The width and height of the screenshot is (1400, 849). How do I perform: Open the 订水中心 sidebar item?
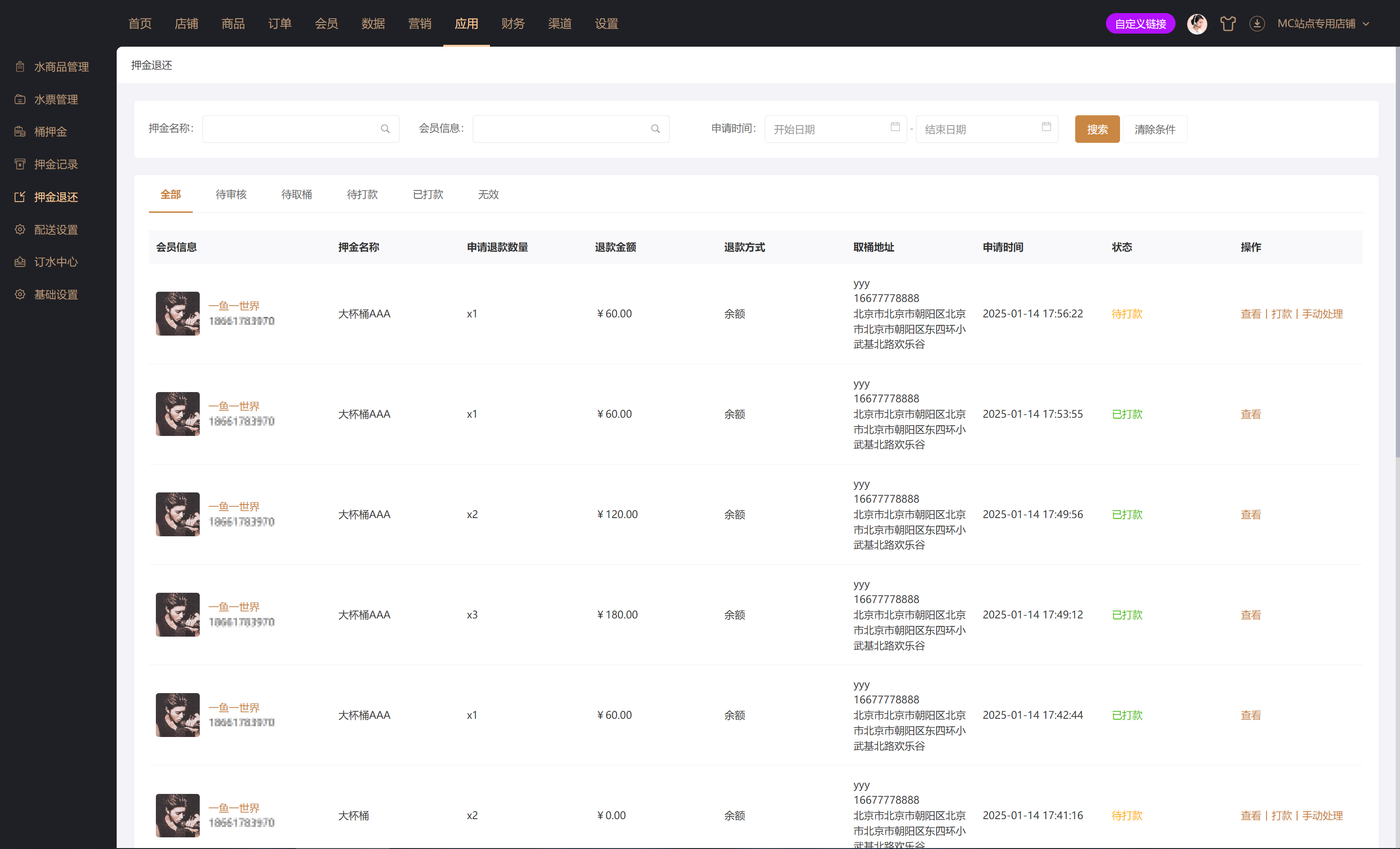coord(55,262)
